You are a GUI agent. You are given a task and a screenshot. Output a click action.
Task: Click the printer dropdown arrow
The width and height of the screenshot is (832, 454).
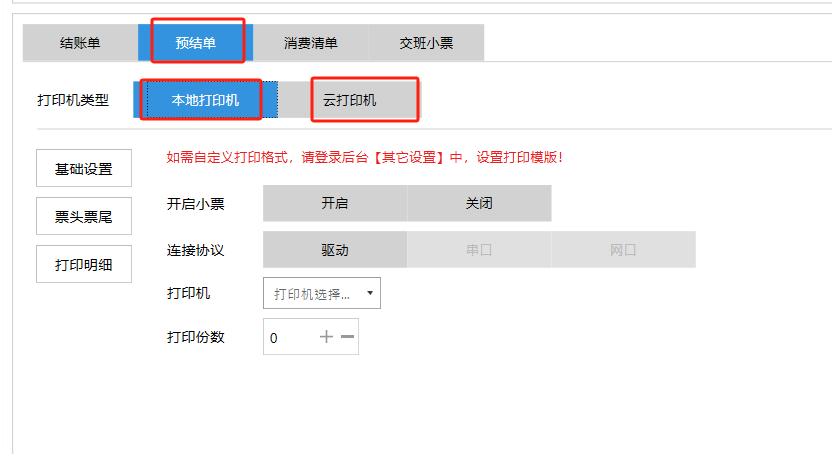370,294
